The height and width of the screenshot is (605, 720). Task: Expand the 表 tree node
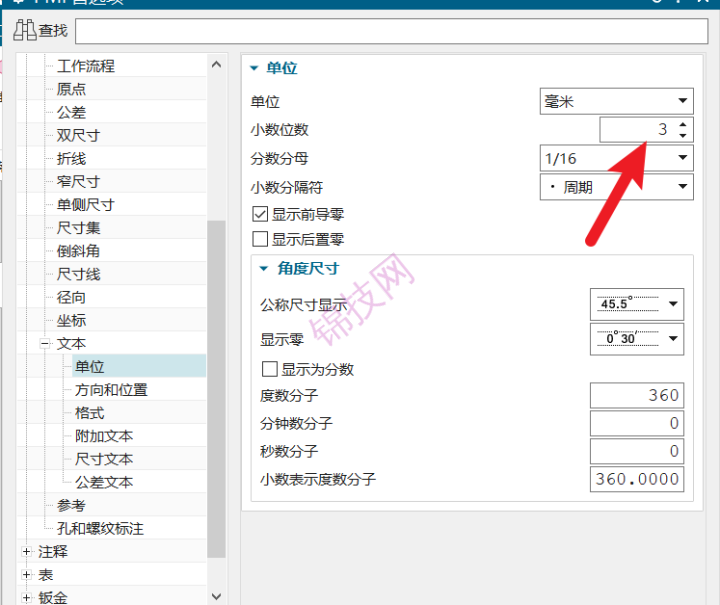26,575
